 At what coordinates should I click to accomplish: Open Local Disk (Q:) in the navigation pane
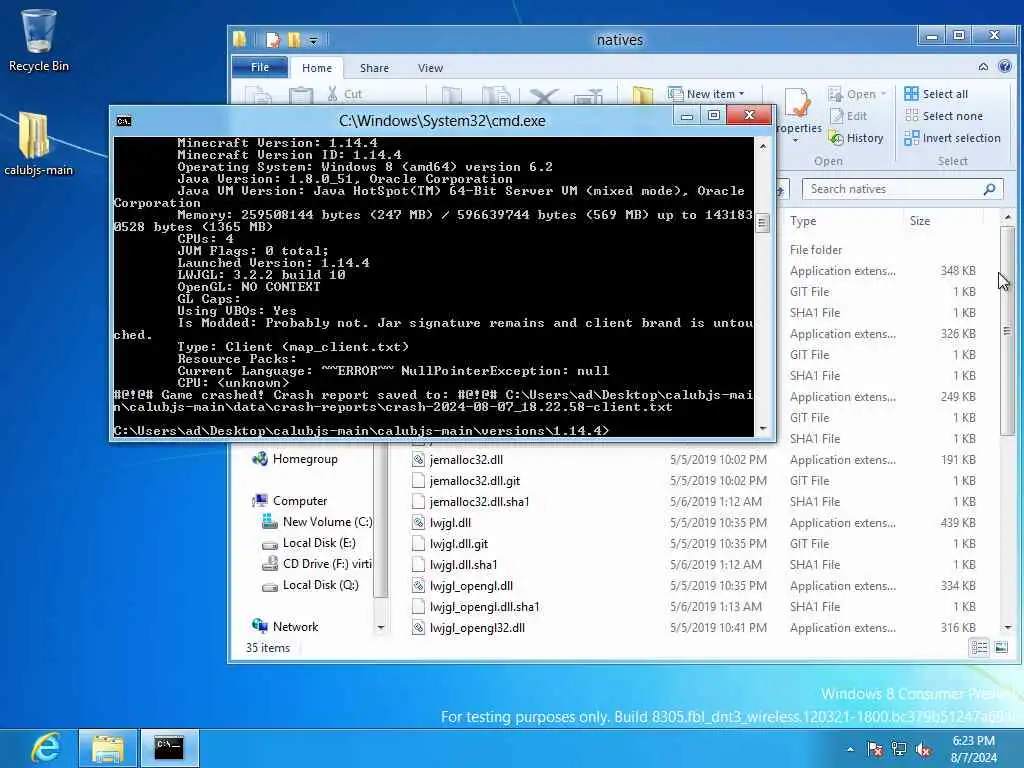[x=320, y=584]
